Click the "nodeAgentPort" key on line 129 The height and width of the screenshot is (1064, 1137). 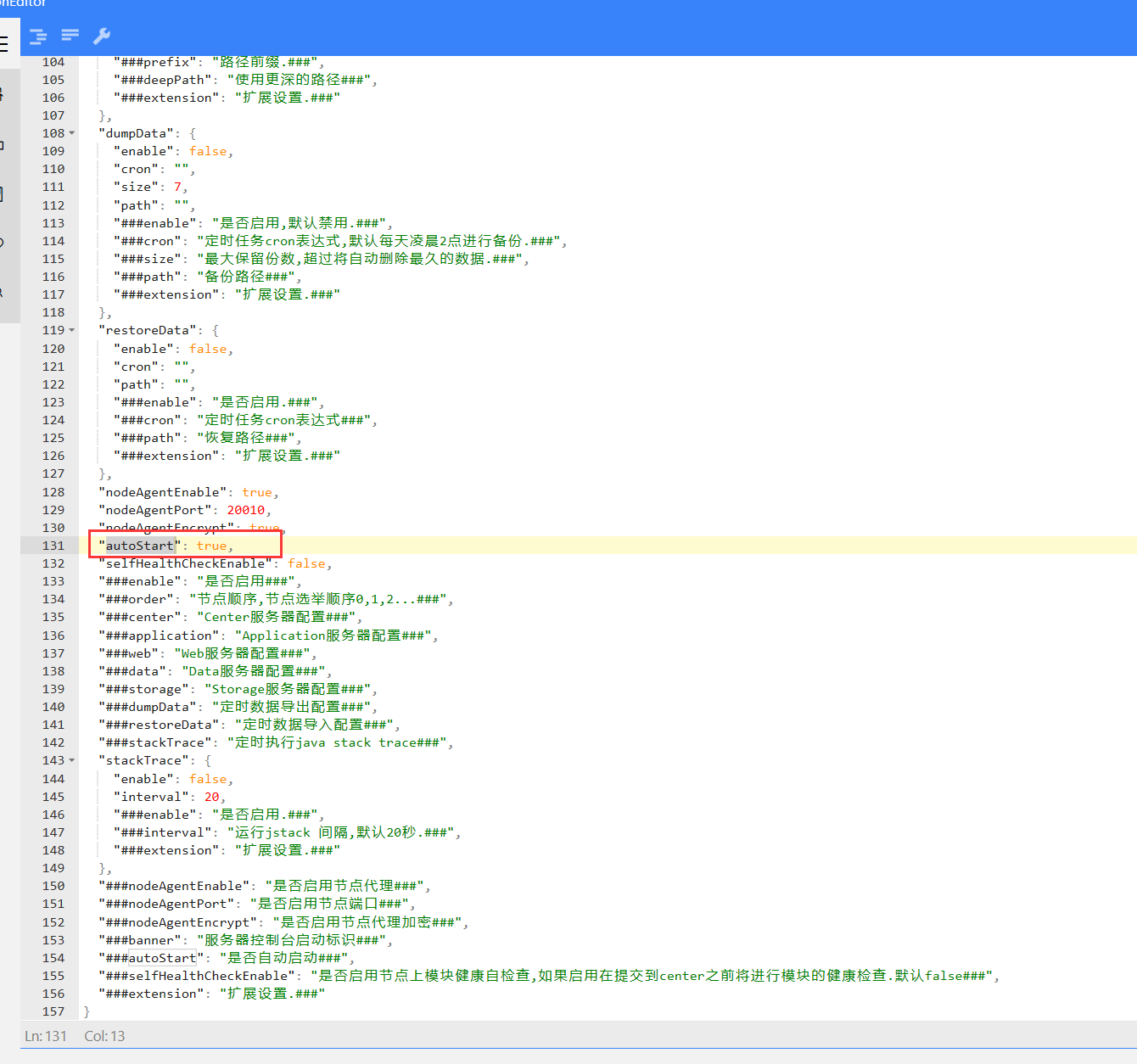pyautogui.click(x=155, y=510)
